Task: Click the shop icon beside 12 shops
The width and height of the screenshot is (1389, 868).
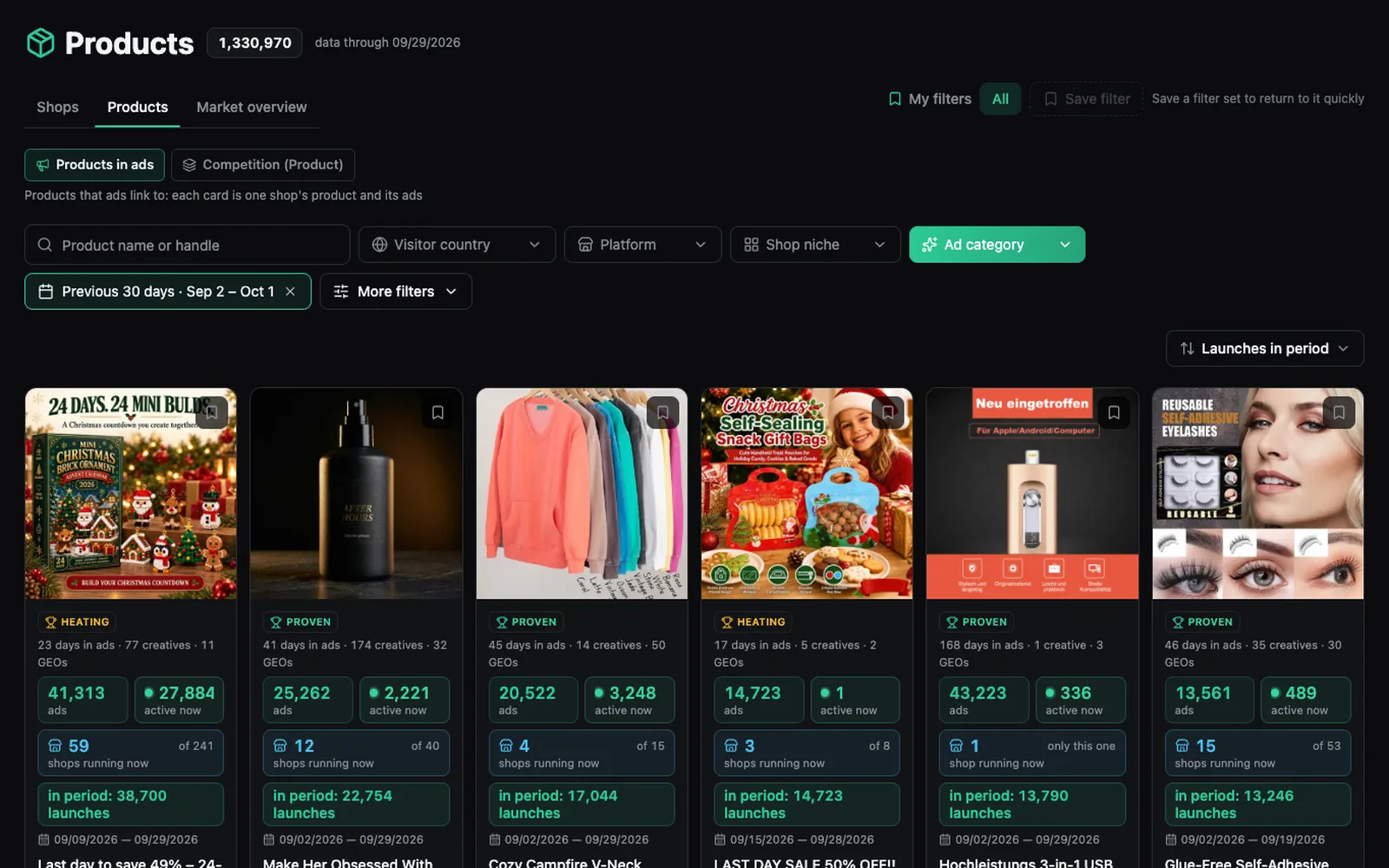Action: [x=280, y=746]
